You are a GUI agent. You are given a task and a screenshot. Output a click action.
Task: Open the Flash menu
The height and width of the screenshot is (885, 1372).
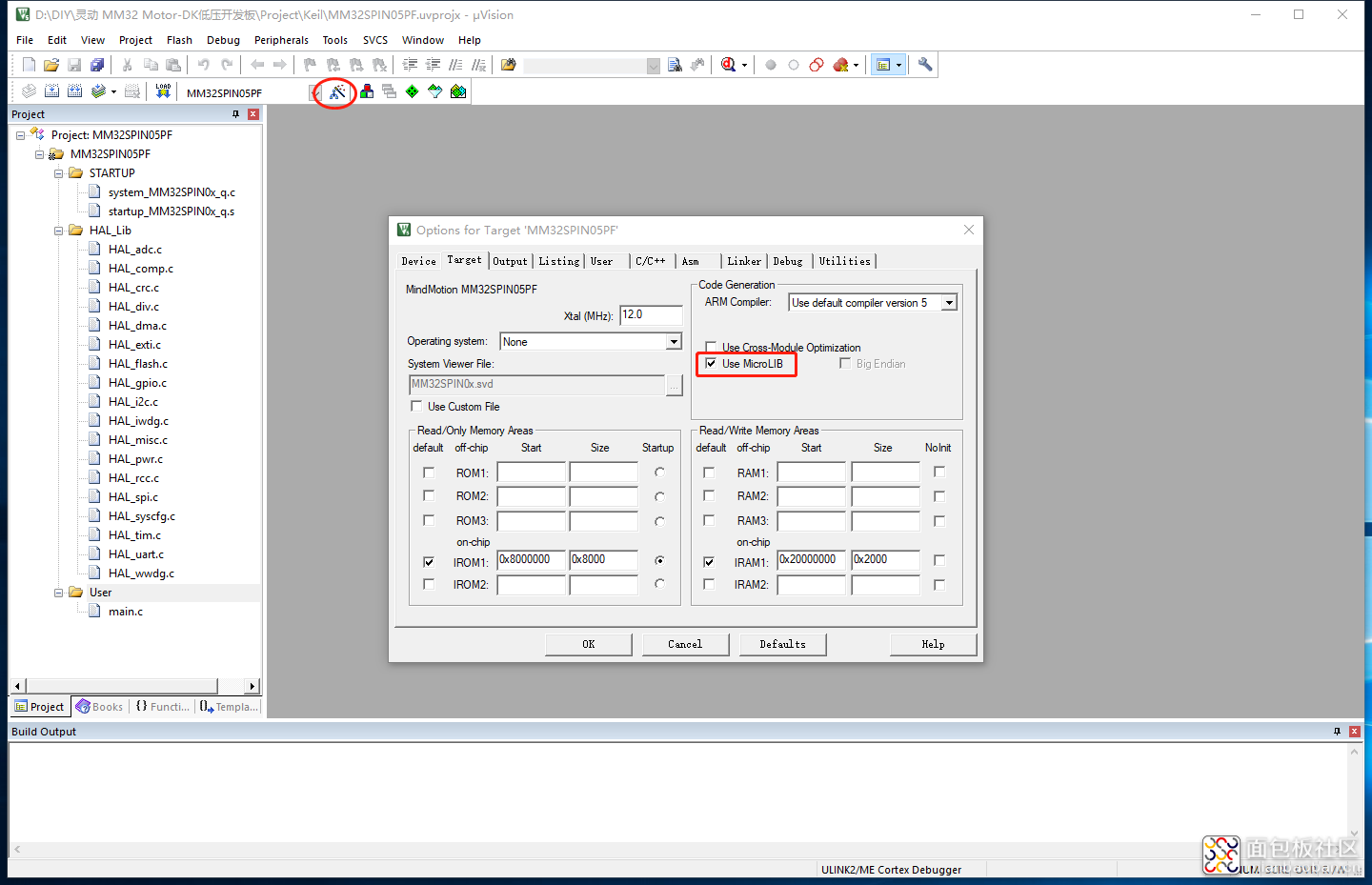coord(179,40)
